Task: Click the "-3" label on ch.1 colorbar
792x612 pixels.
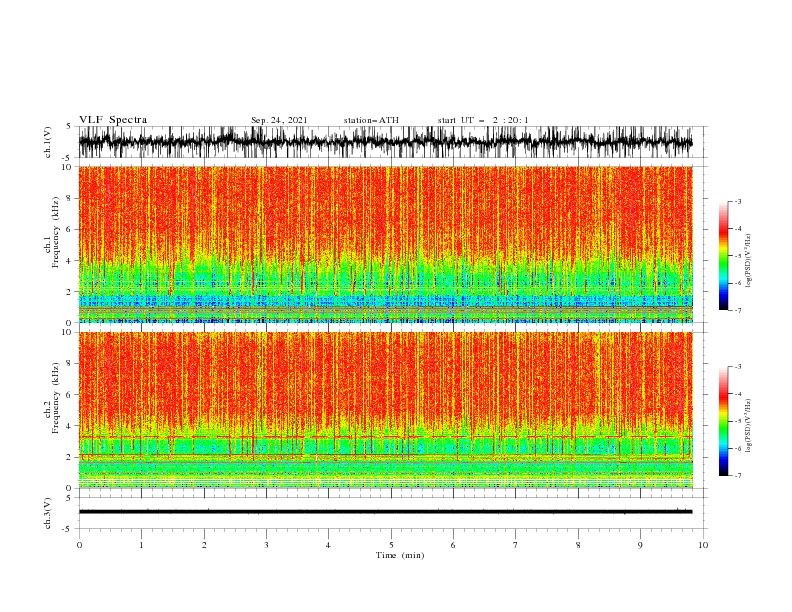Action: pyautogui.click(x=737, y=201)
